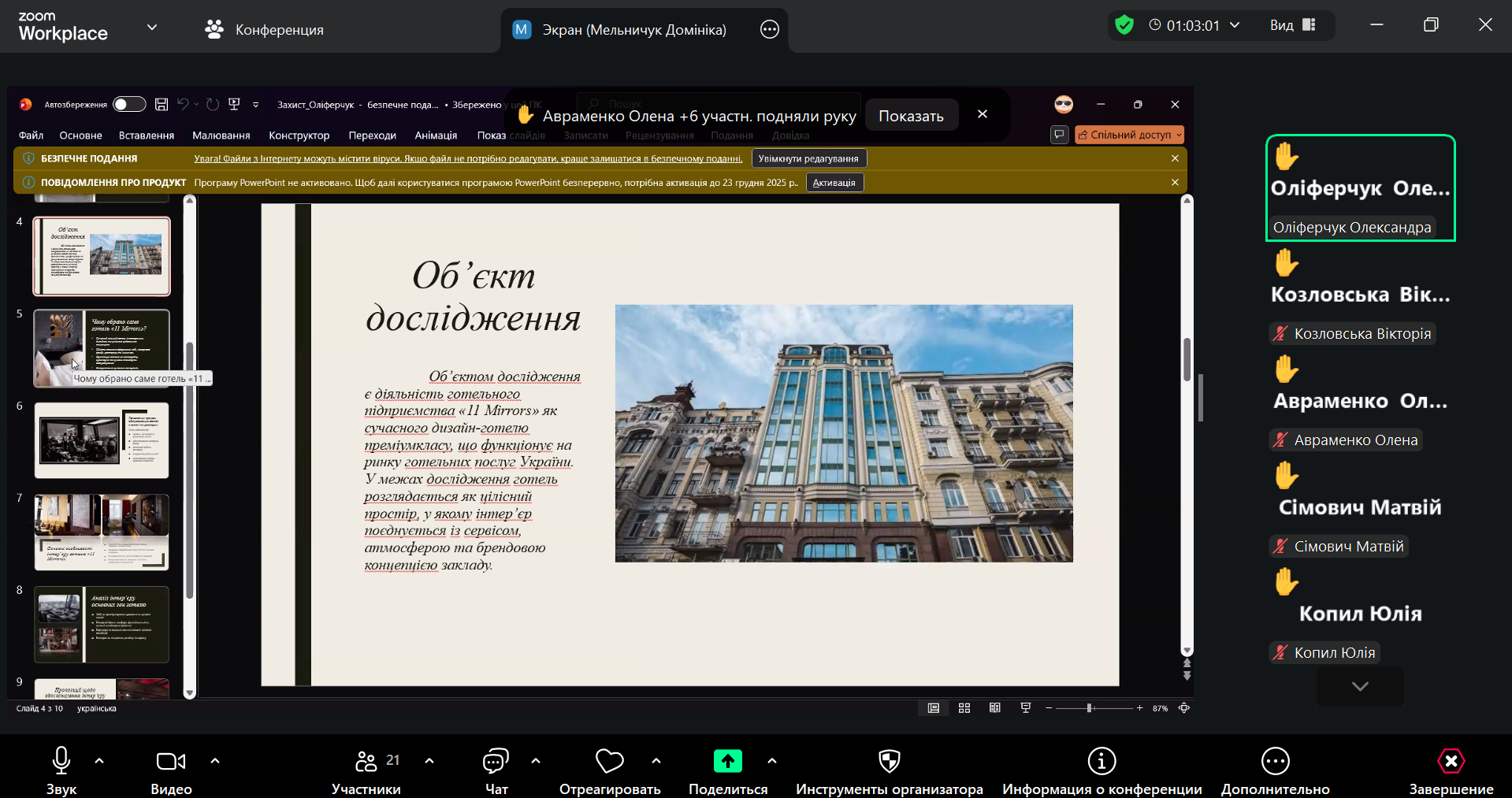Open the Вид view menu
Image resolution: width=1512 pixels, height=798 pixels.
click(1292, 25)
